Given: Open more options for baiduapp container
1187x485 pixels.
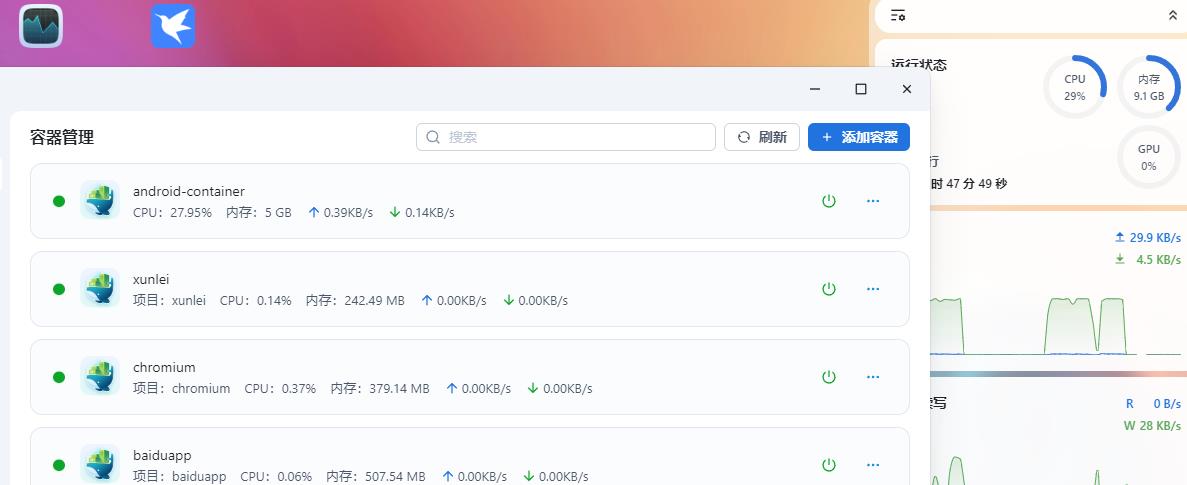Looking at the screenshot, I should pos(873,464).
